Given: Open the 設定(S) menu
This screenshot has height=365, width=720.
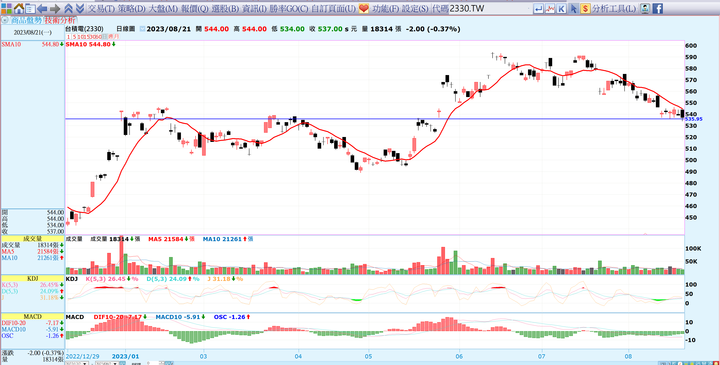Looking at the screenshot, I should pyautogui.click(x=415, y=9).
